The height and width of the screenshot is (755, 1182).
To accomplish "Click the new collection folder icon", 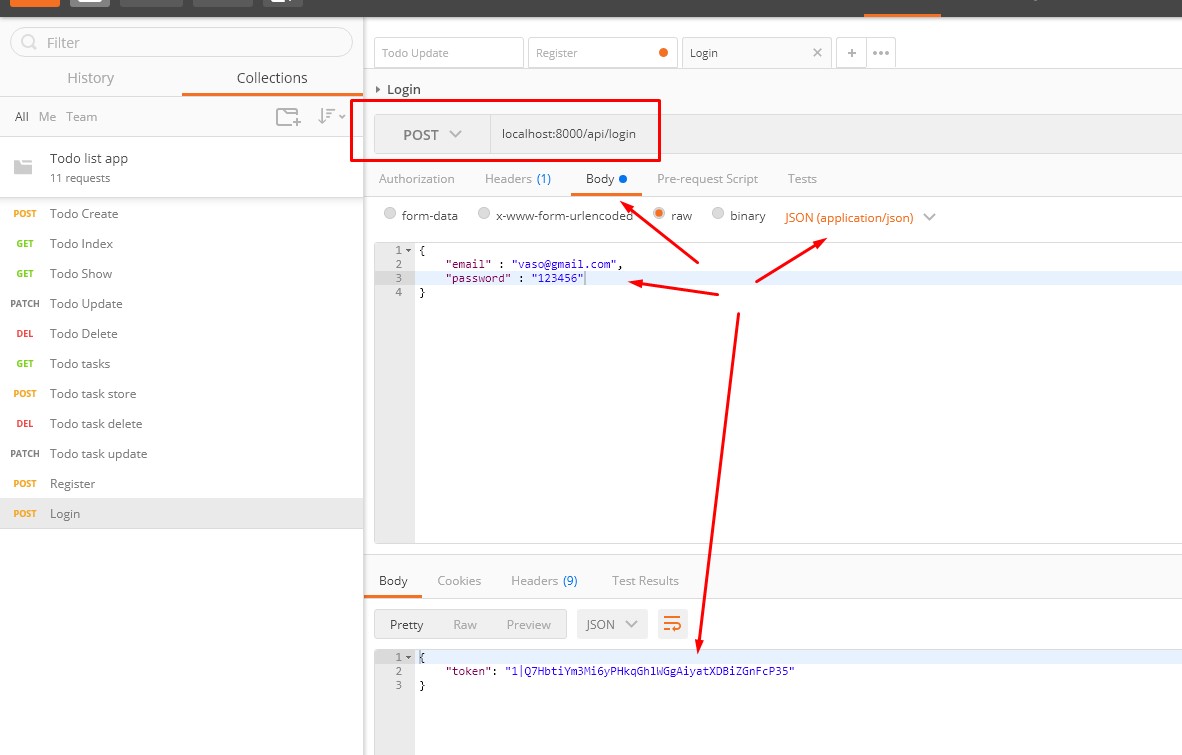I will click(x=288, y=117).
